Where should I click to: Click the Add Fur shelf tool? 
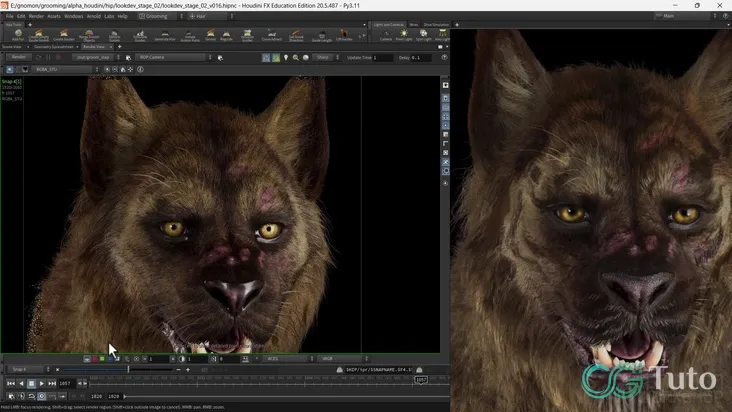pos(18,35)
